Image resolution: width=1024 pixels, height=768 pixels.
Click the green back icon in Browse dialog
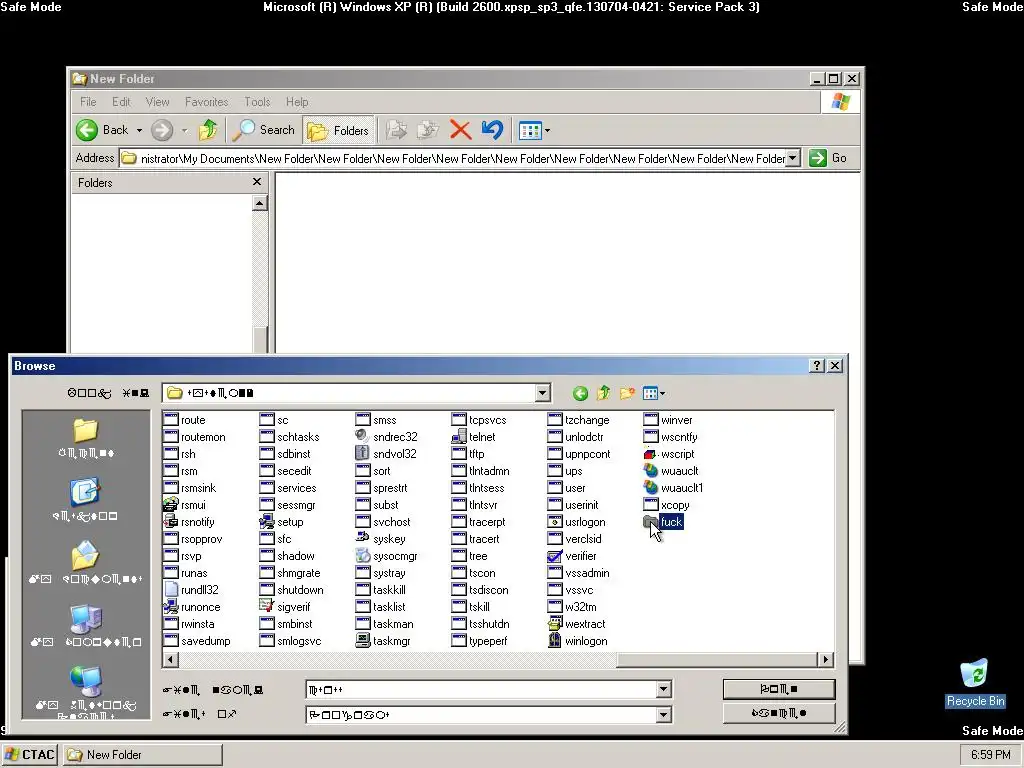click(580, 393)
